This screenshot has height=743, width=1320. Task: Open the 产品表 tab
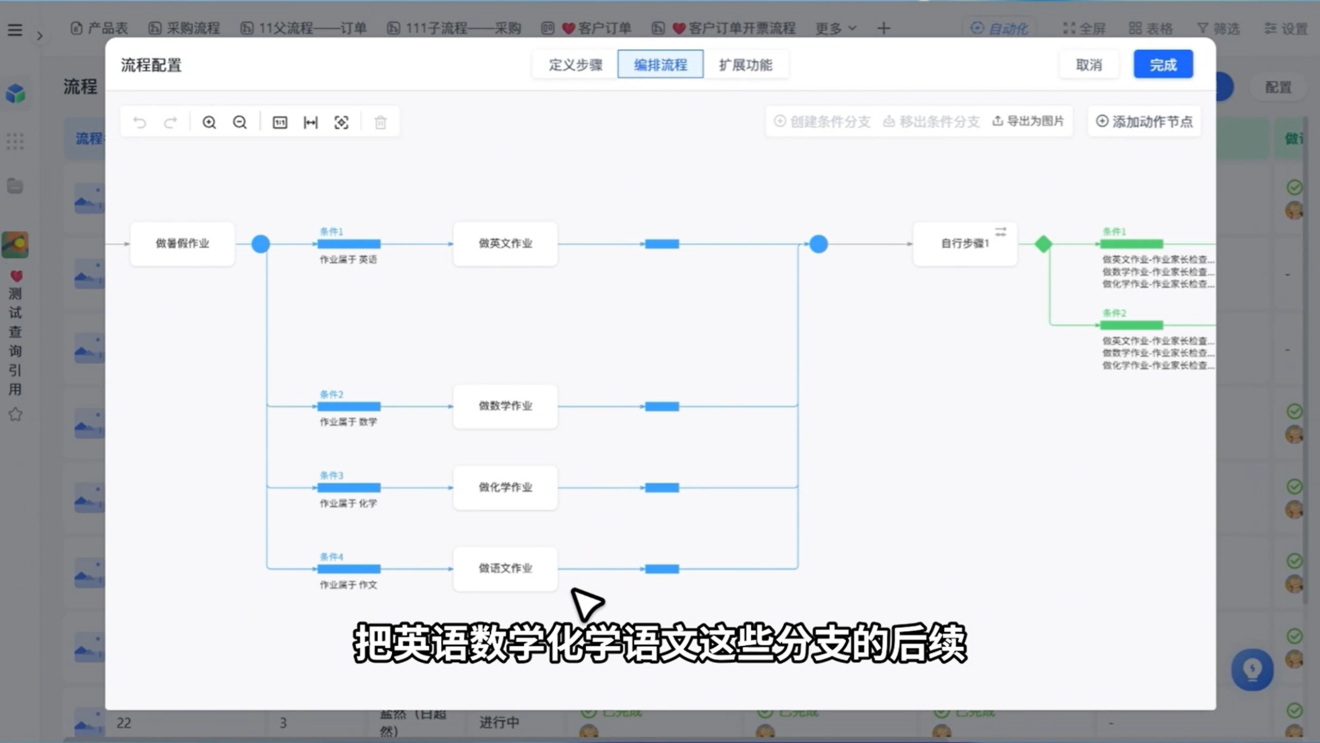pos(99,28)
